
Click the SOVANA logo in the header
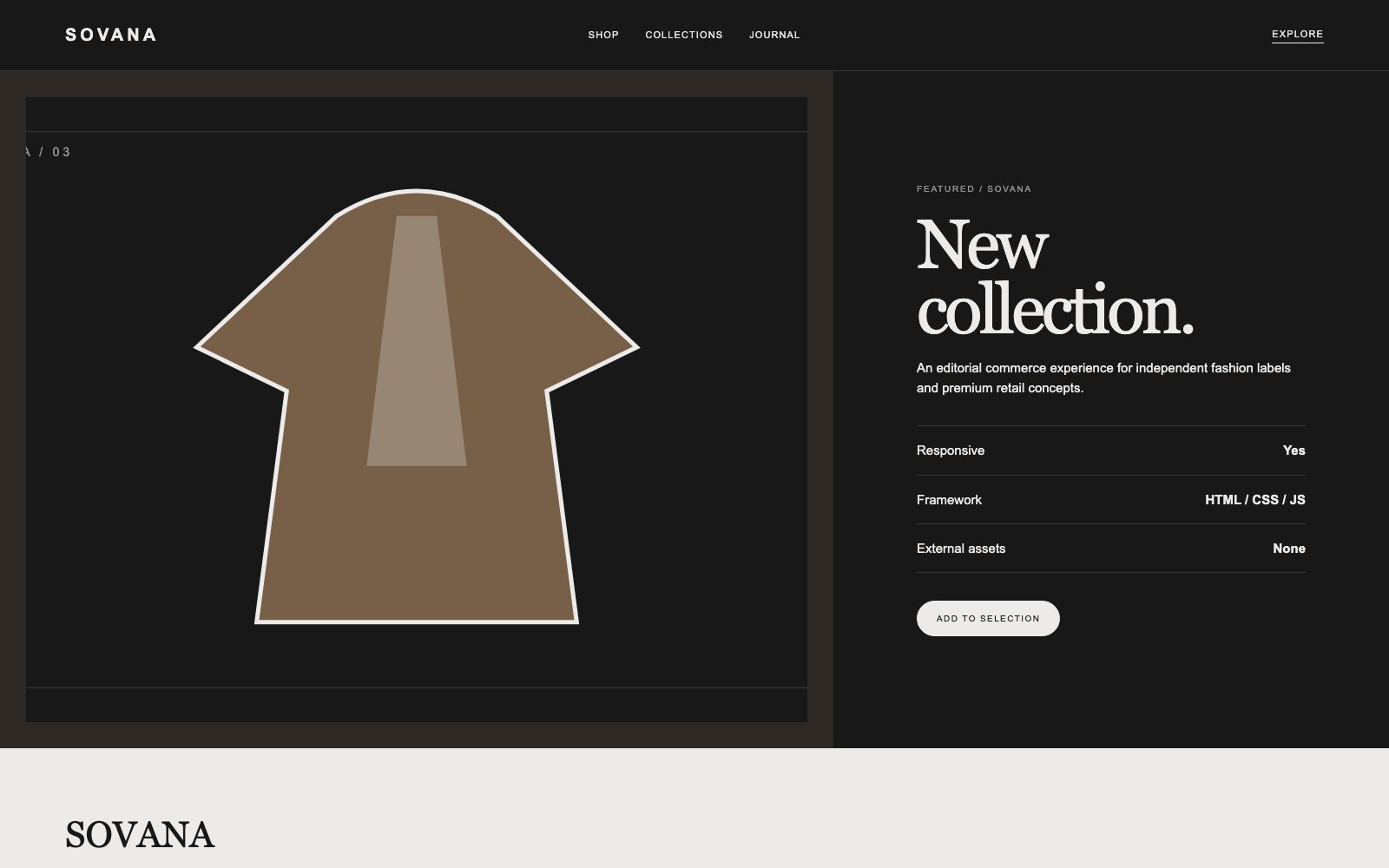(110, 35)
